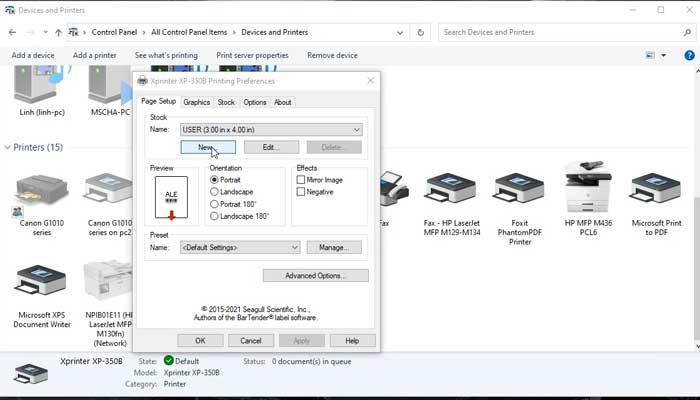This screenshot has width=700, height=400.
Task: Click the printer icon in the dialog title bar
Action: click(142, 81)
